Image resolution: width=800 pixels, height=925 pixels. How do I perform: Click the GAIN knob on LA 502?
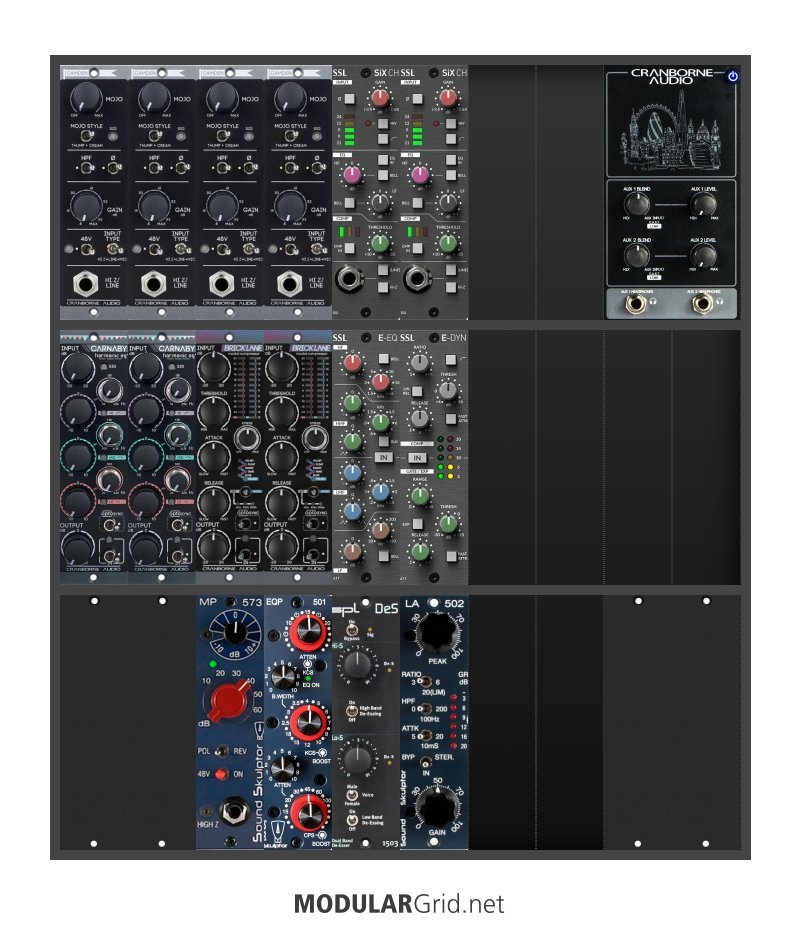pos(437,807)
